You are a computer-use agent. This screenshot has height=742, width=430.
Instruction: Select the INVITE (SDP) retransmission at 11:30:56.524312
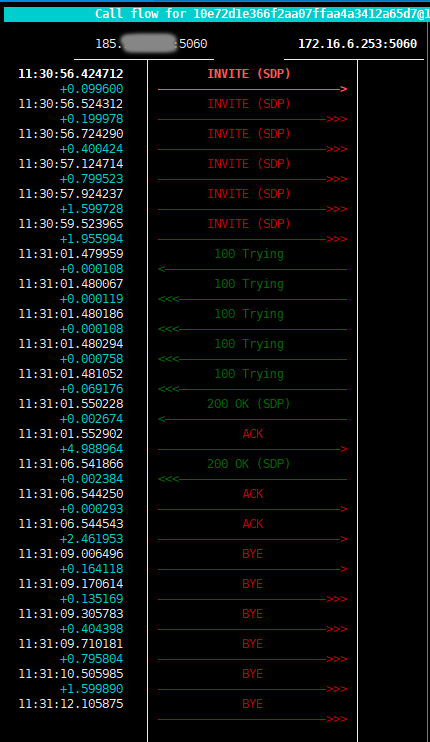[249, 104]
